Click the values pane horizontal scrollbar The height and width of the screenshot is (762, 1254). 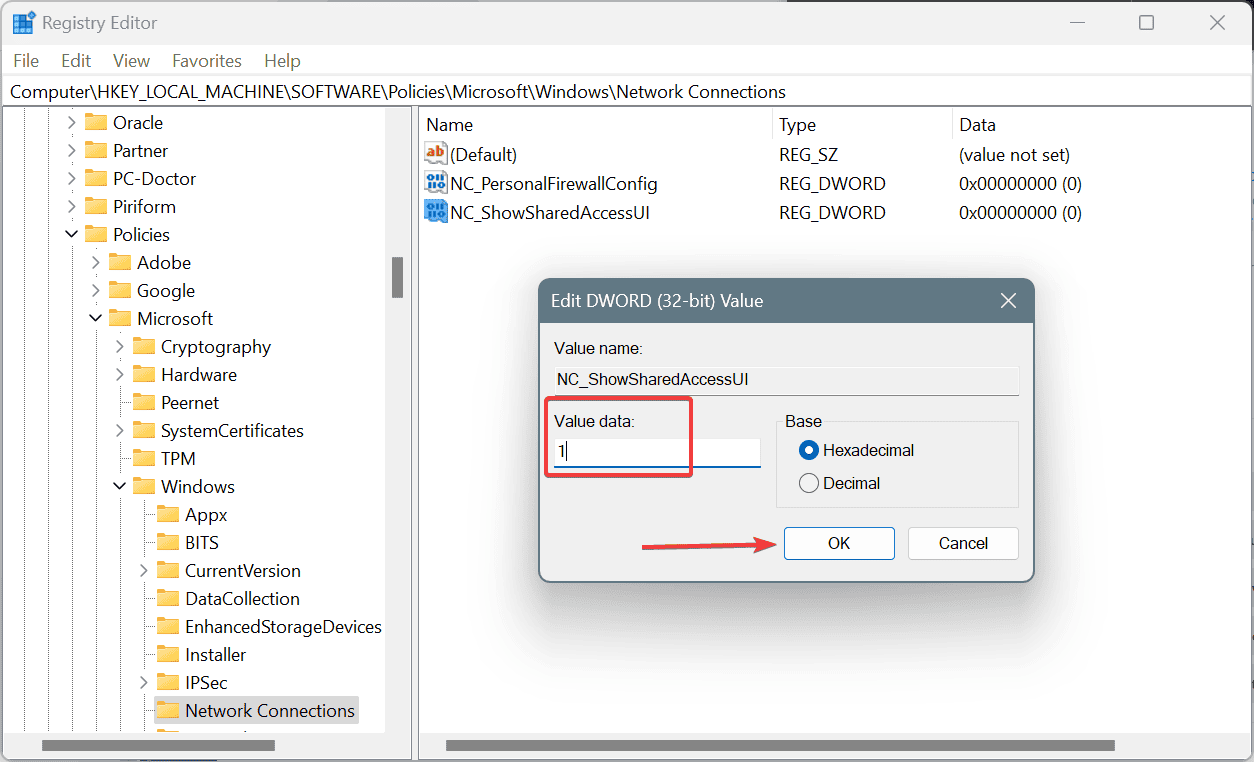coord(780,745)
